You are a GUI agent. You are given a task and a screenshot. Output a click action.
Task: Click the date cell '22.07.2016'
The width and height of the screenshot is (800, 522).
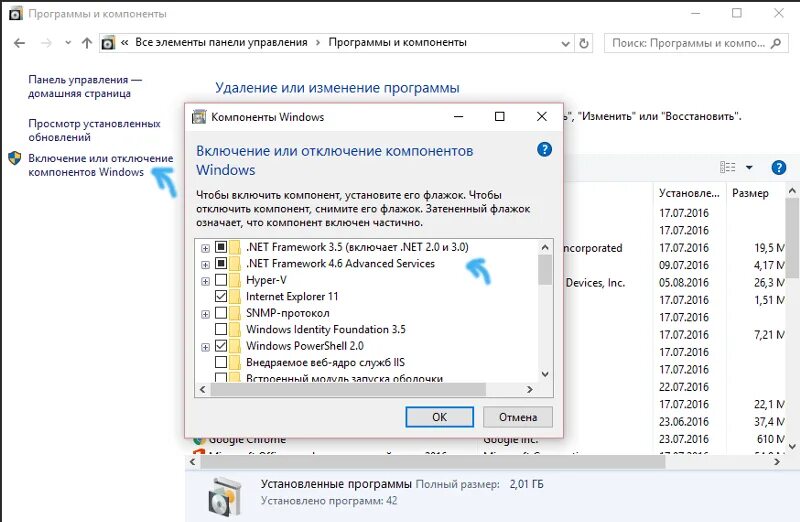point(684,387)
